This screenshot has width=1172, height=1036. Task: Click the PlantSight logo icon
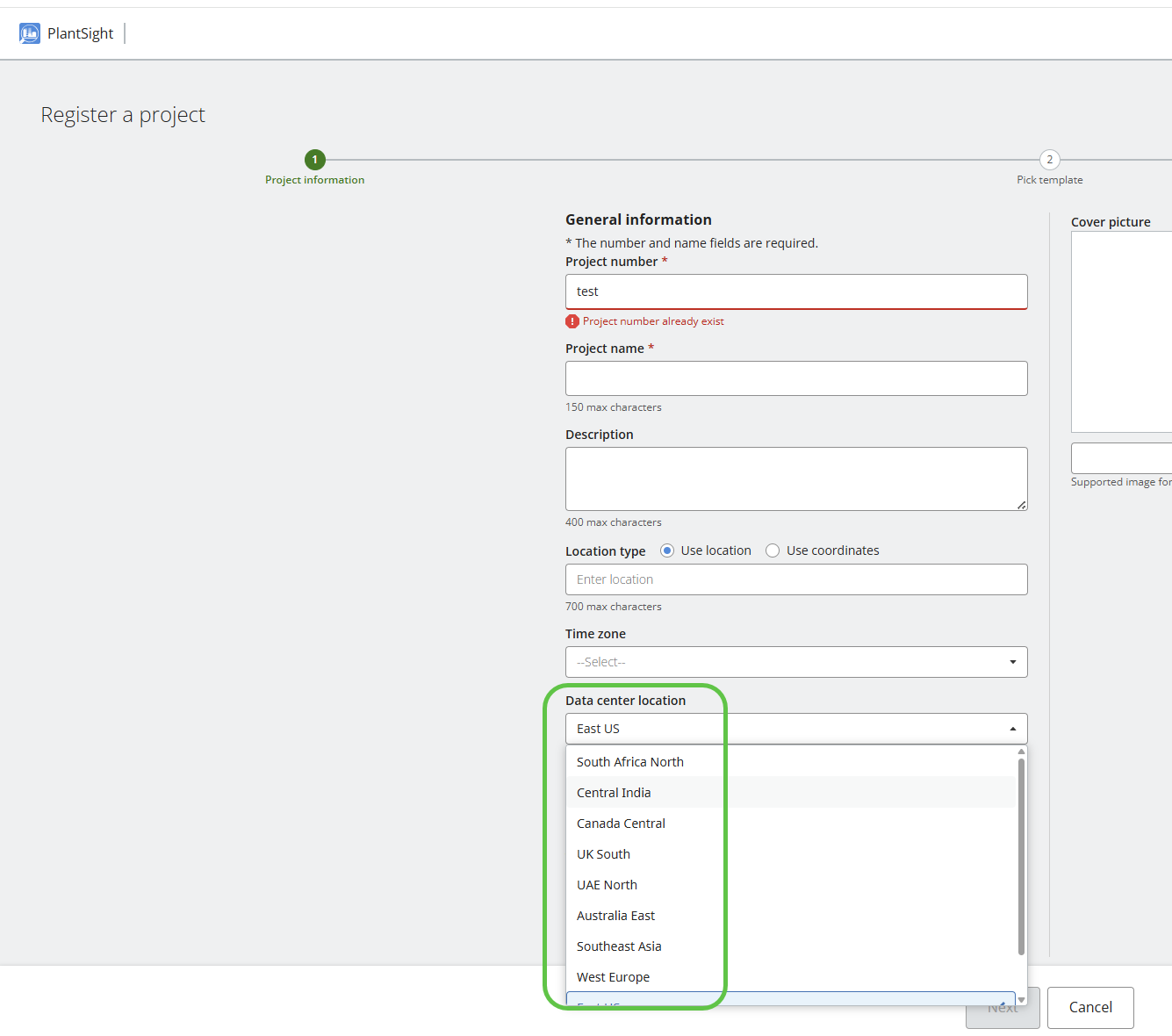[x=30, y=33]
